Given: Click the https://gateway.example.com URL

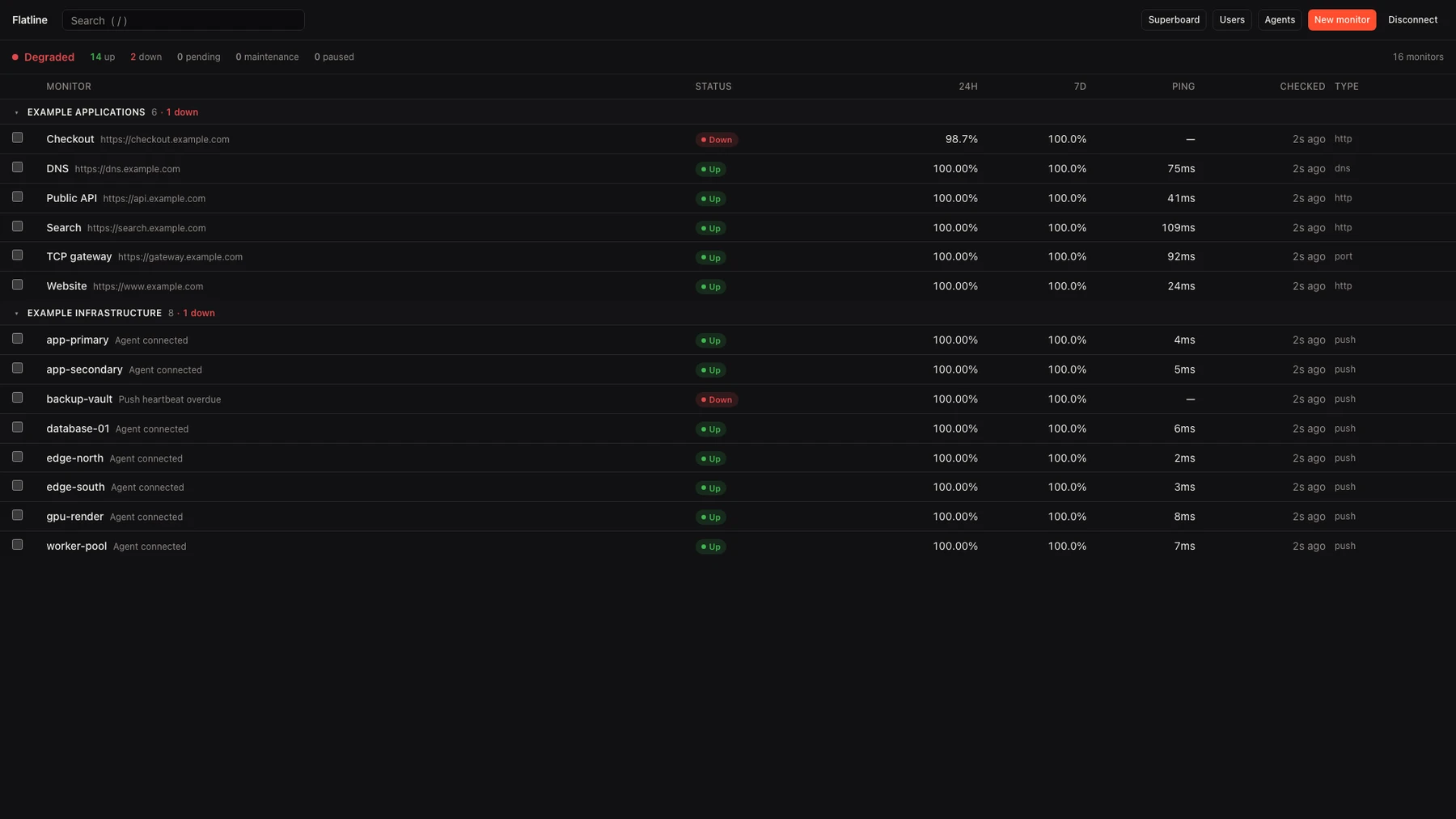Looking at the screenshot, I should pyautogui.click(x=180, y=257).
